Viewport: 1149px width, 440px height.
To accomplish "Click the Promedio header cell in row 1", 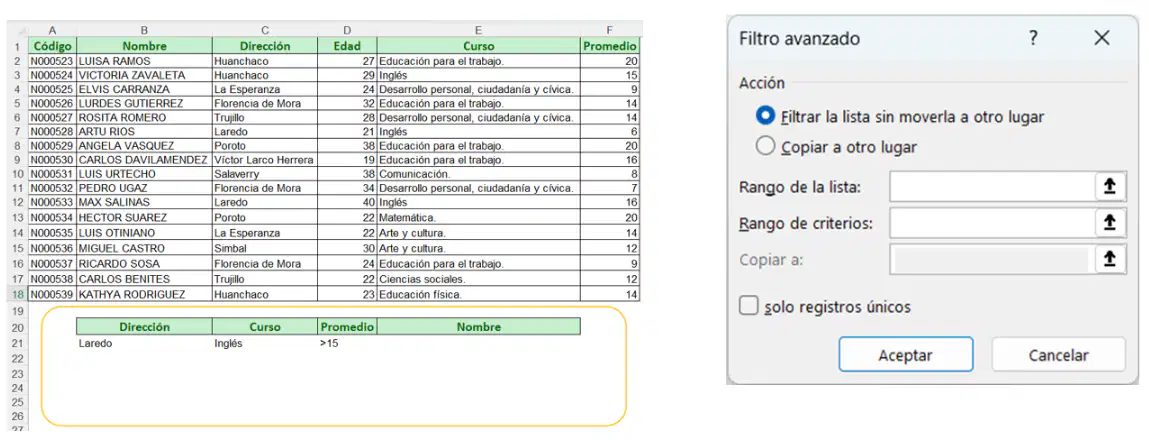I will click(x=610, y=45).
